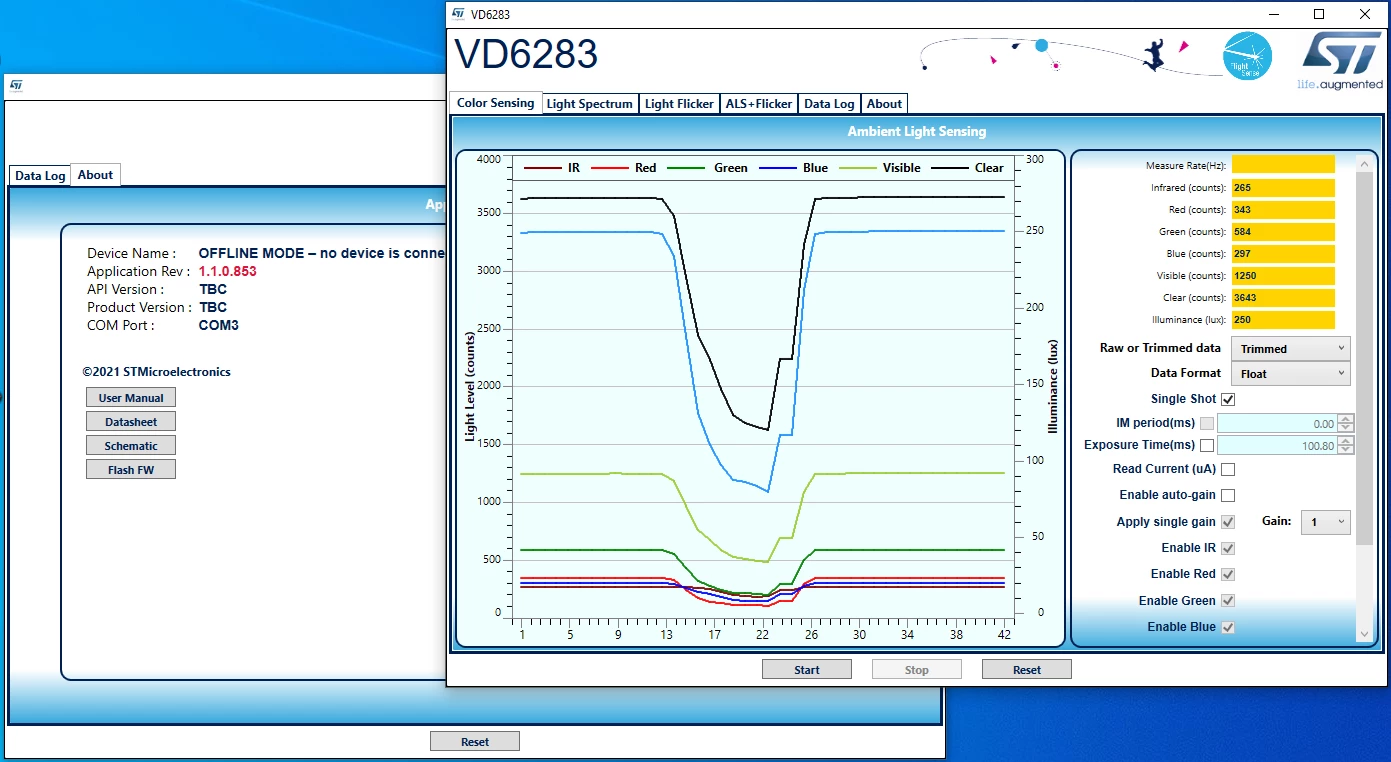Click the Visible counts value 1250
The image size is (1391, 762).
tap(1283, 275)
